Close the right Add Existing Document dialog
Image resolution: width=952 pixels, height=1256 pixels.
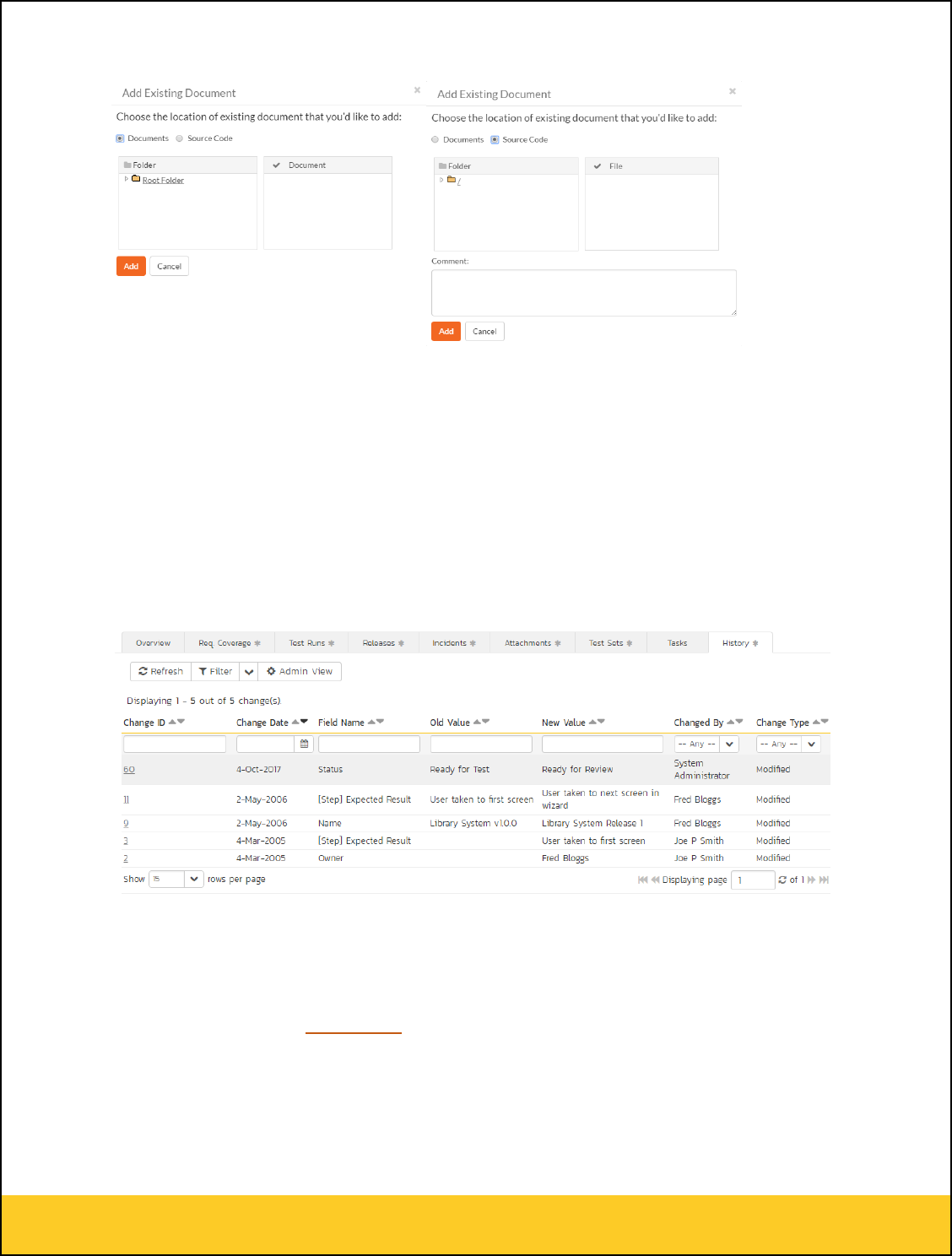[x=733, y=91]
